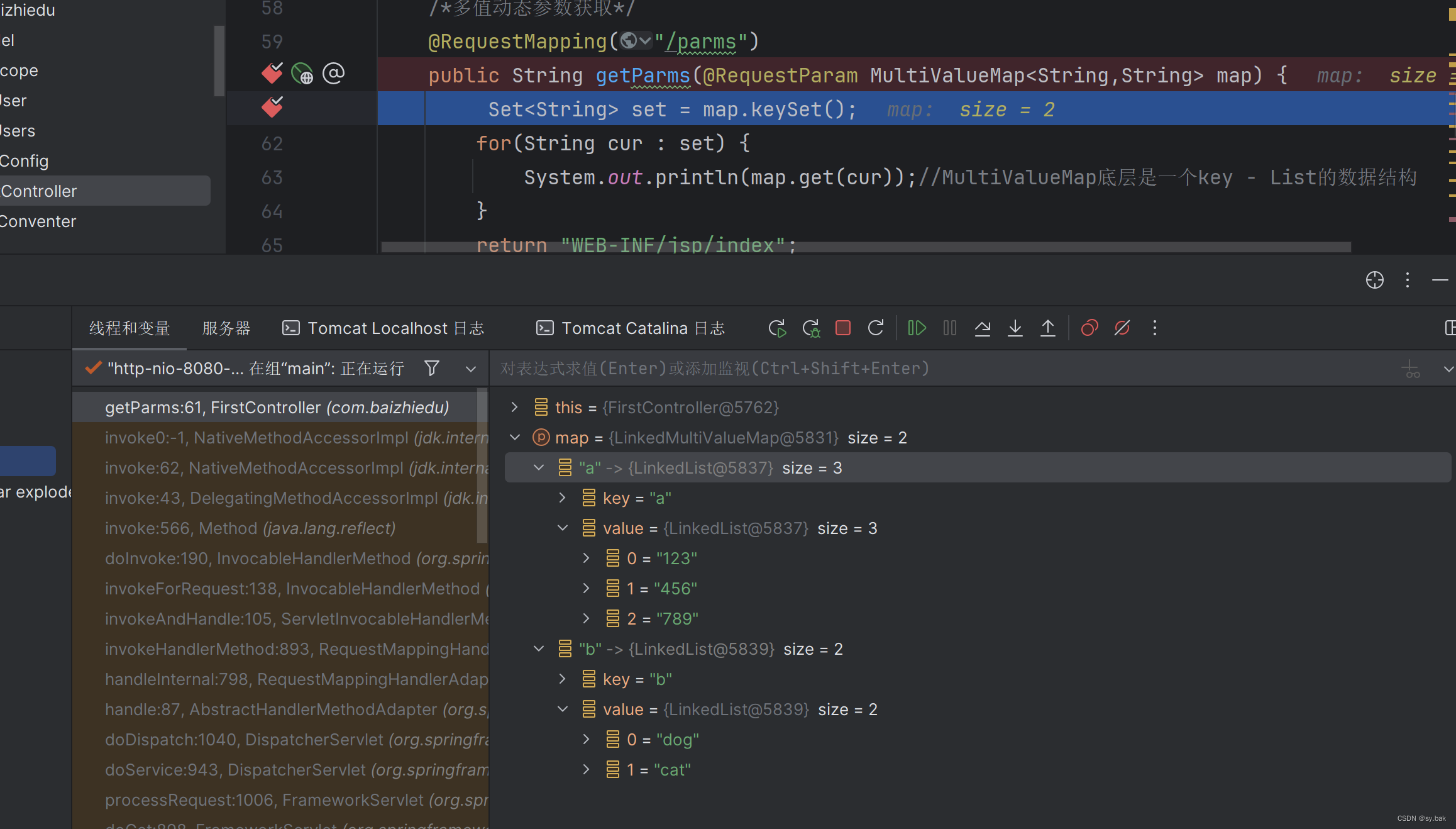The height and width of the screenshot is (829, 1456).
Task: Toggle breakpoint on the getParms method line
Action: (272, 74)
